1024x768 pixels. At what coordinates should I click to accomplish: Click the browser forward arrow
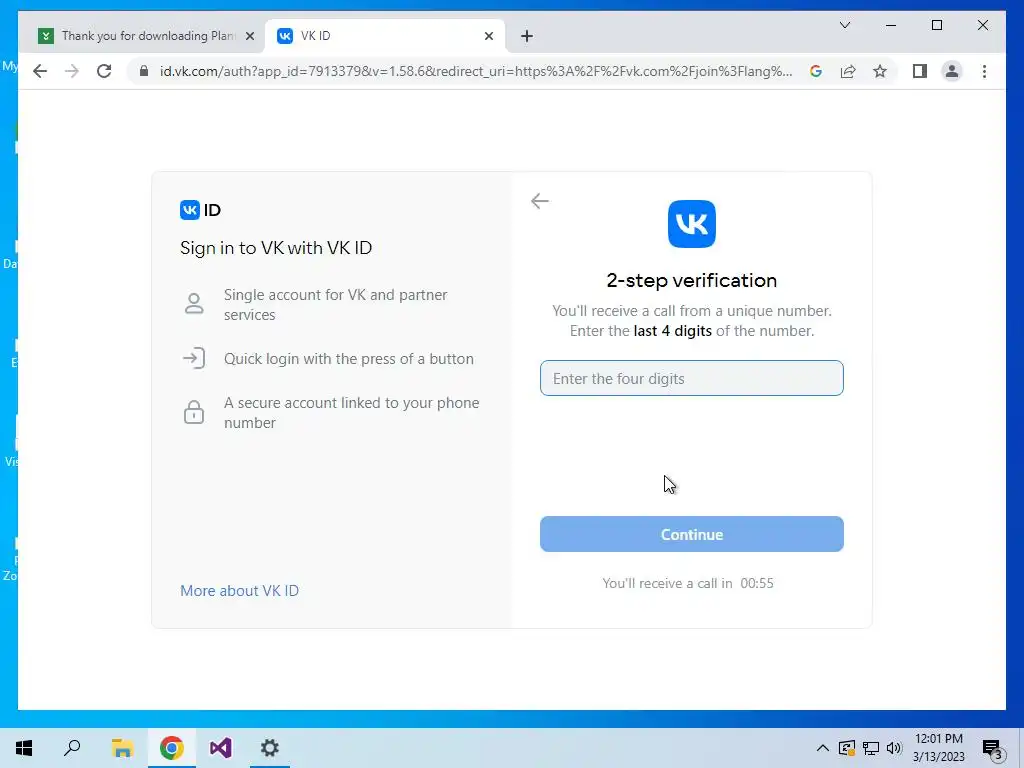coord(72,71)
